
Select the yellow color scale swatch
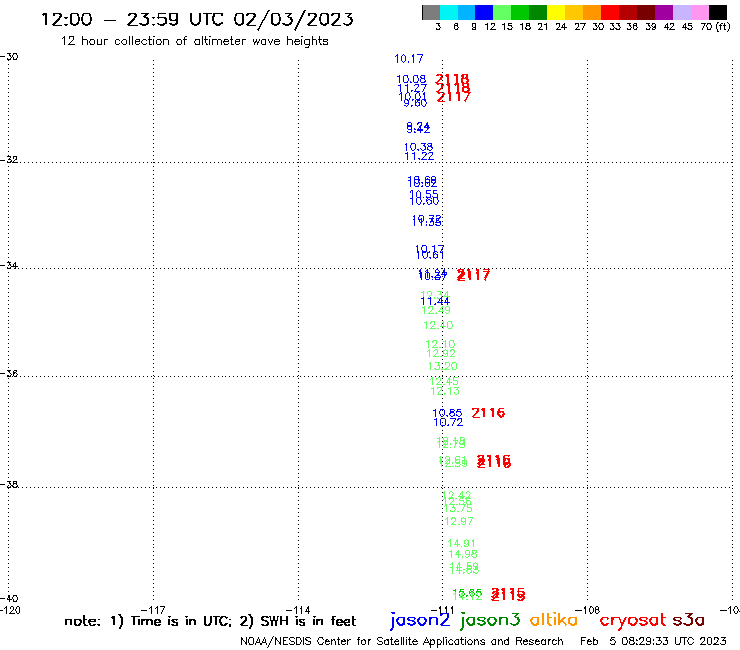point(555,12)
